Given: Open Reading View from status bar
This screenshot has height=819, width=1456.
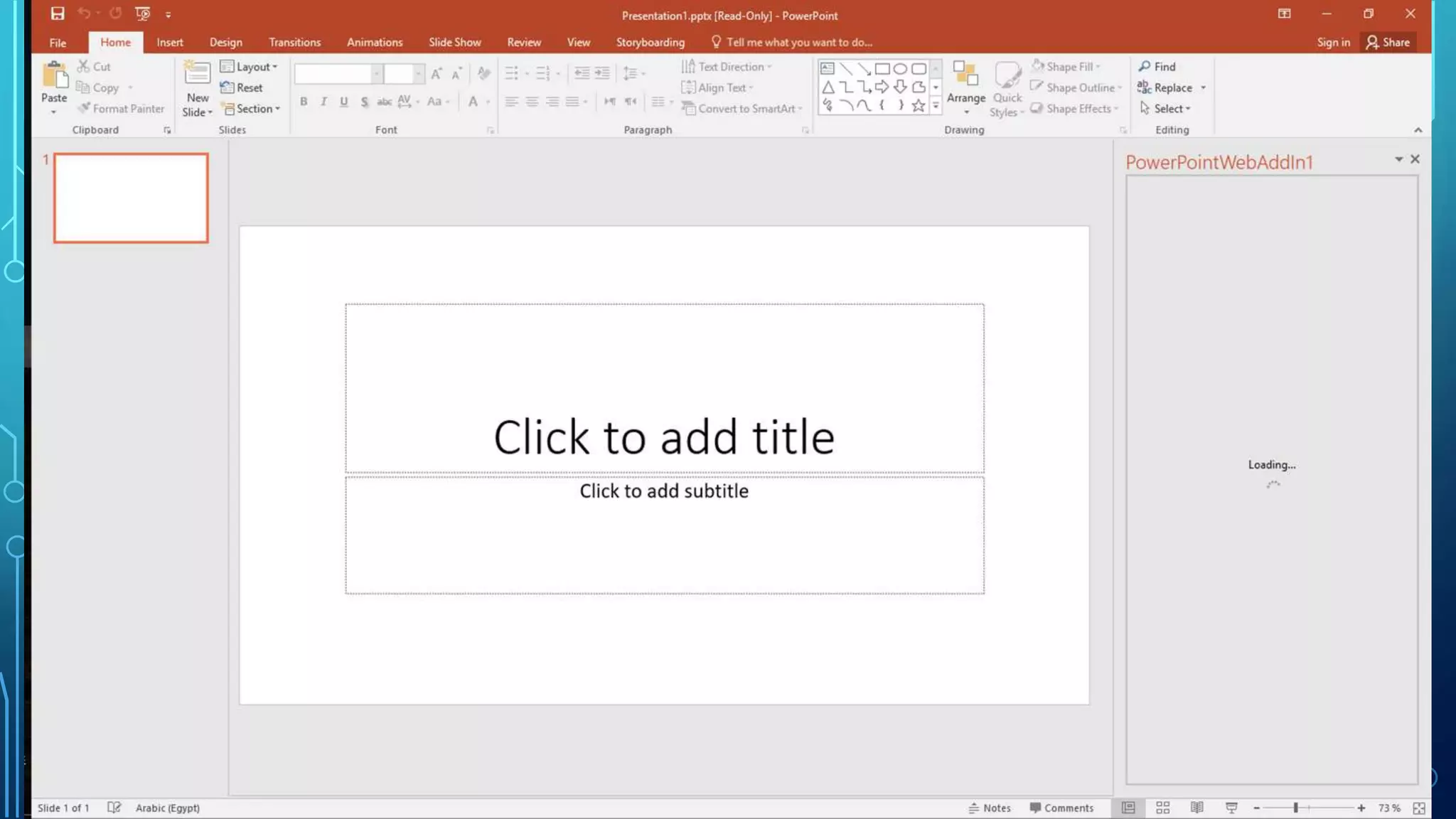Looking at the screenshot, I should [x=1197, y=808].
